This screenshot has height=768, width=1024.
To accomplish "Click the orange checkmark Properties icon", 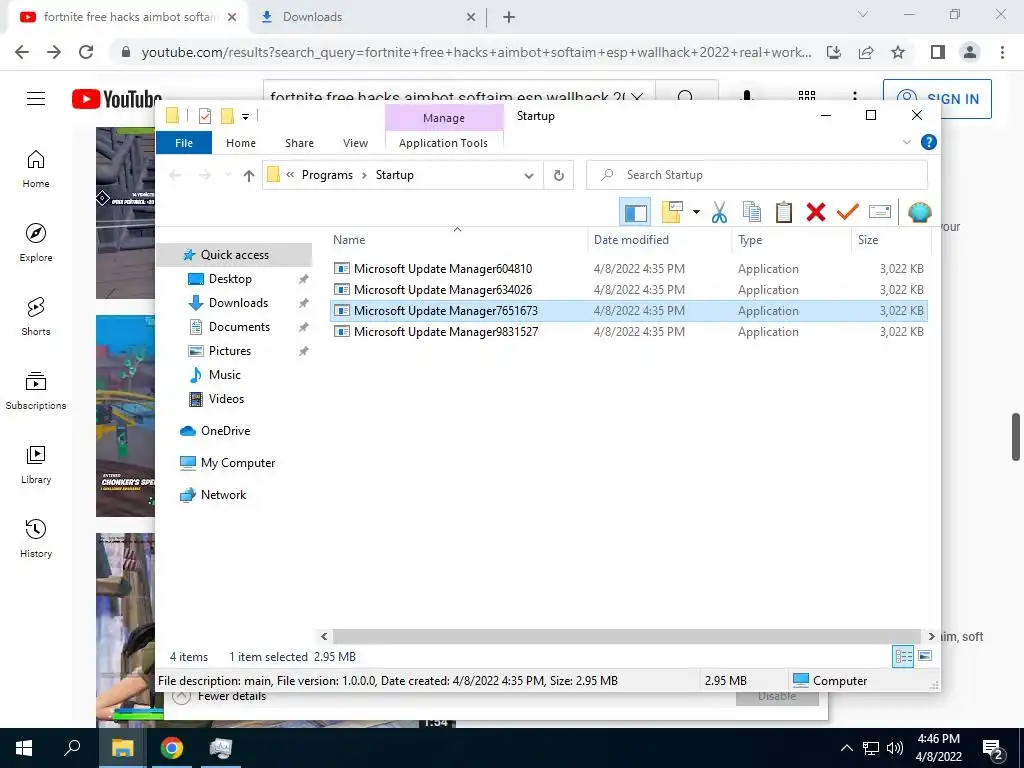I will point(848,212).
